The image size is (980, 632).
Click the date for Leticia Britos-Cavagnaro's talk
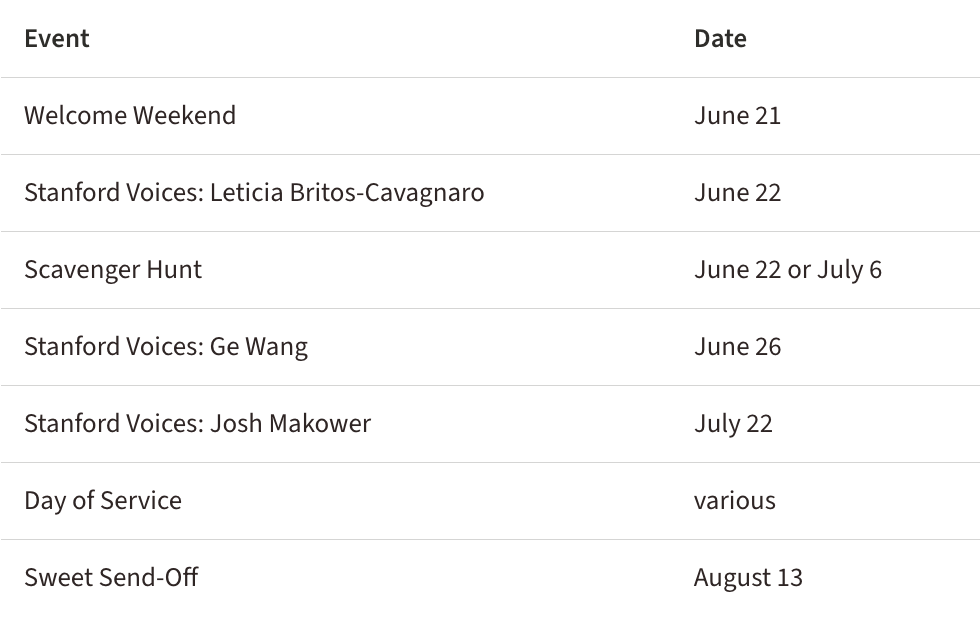(737, 193)
